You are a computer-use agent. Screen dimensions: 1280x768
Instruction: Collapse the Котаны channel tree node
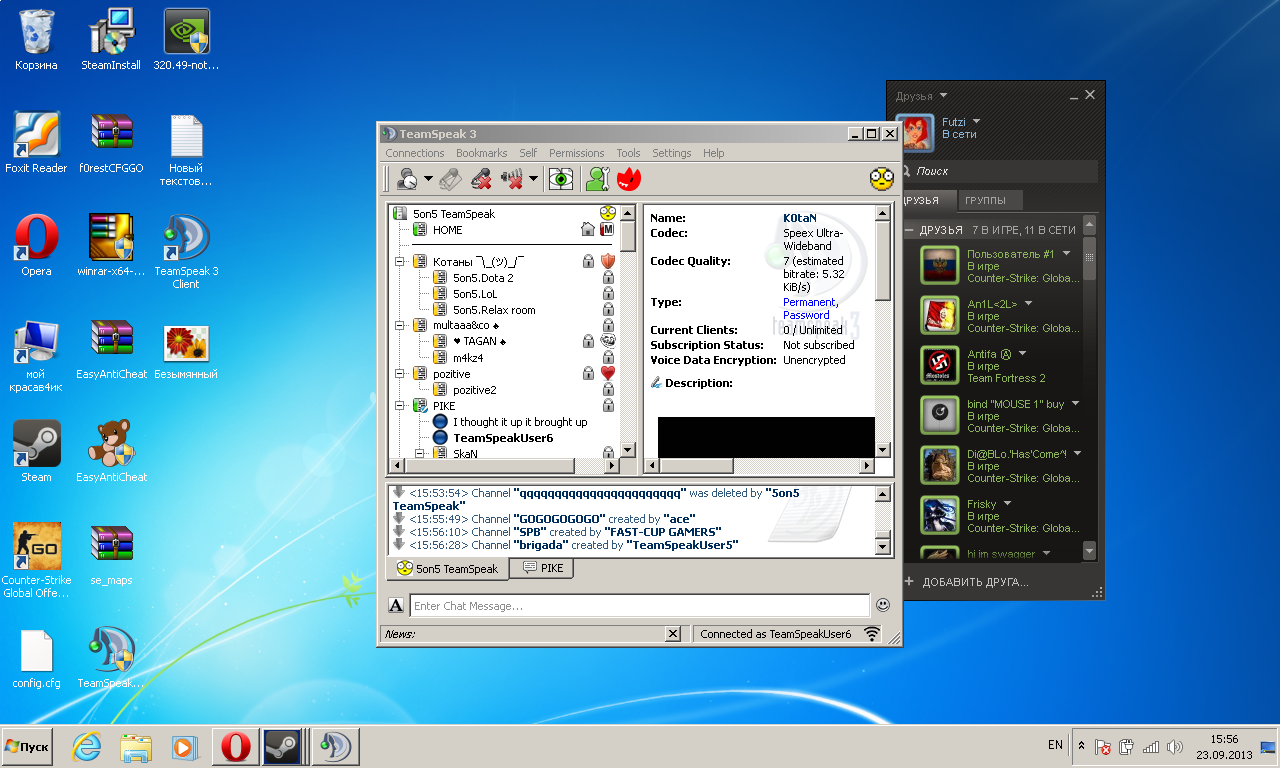400,262
